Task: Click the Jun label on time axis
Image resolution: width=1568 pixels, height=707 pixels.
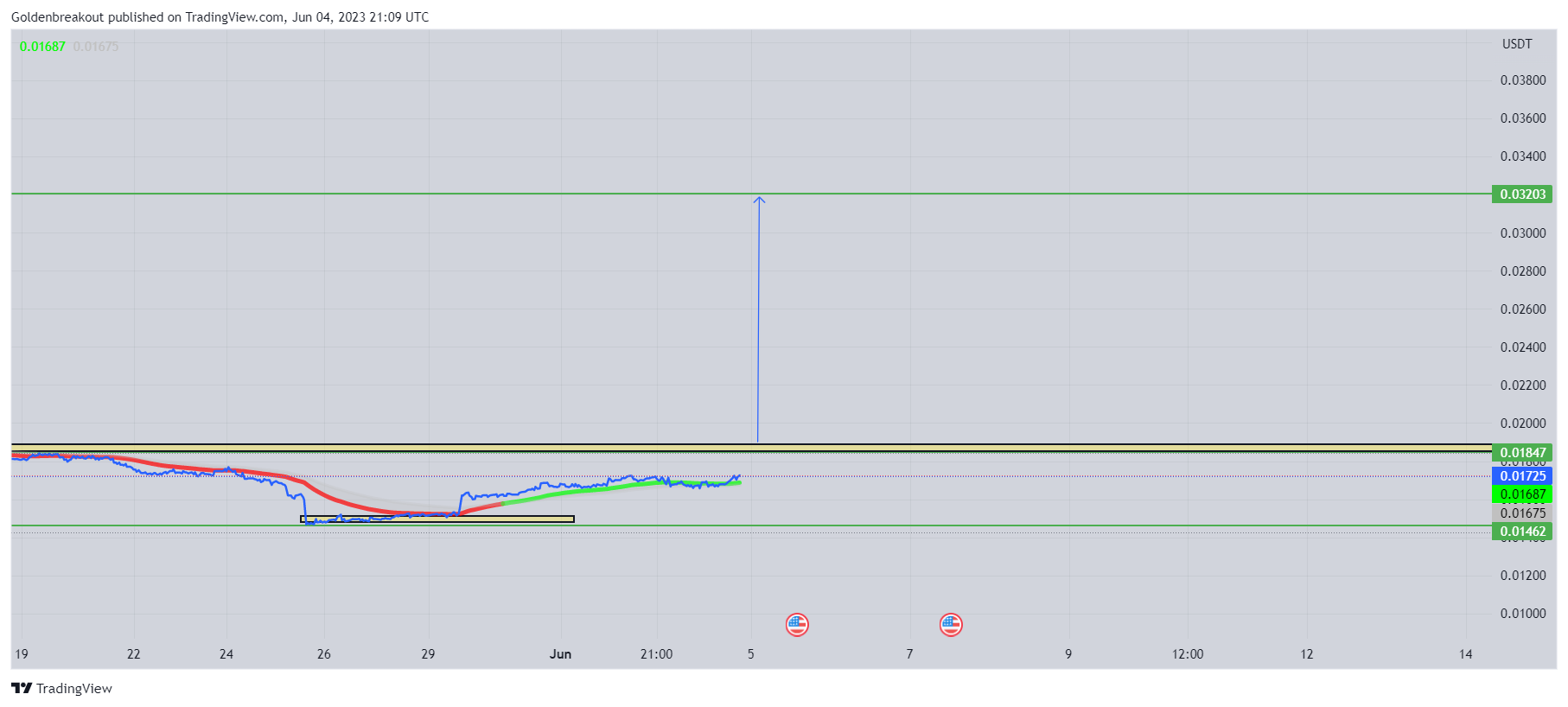Action: click(x=560, y=654)
